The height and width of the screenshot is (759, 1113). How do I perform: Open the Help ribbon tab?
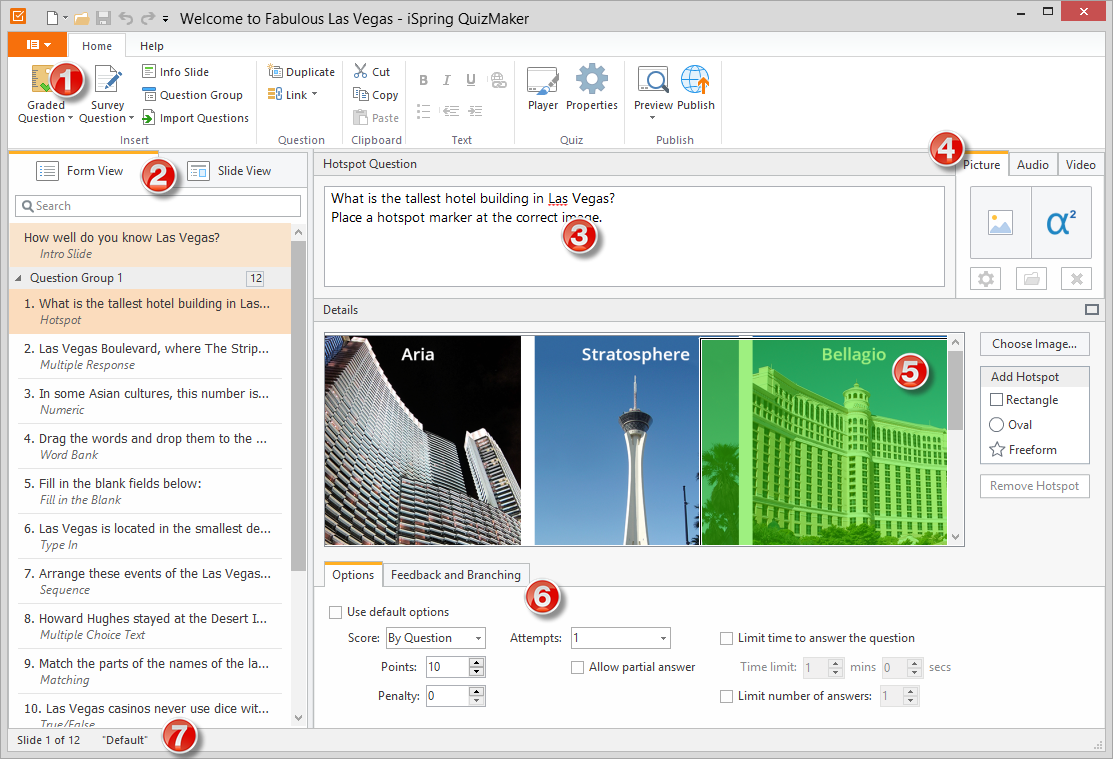pyautogui.click(x=152, y=46)
